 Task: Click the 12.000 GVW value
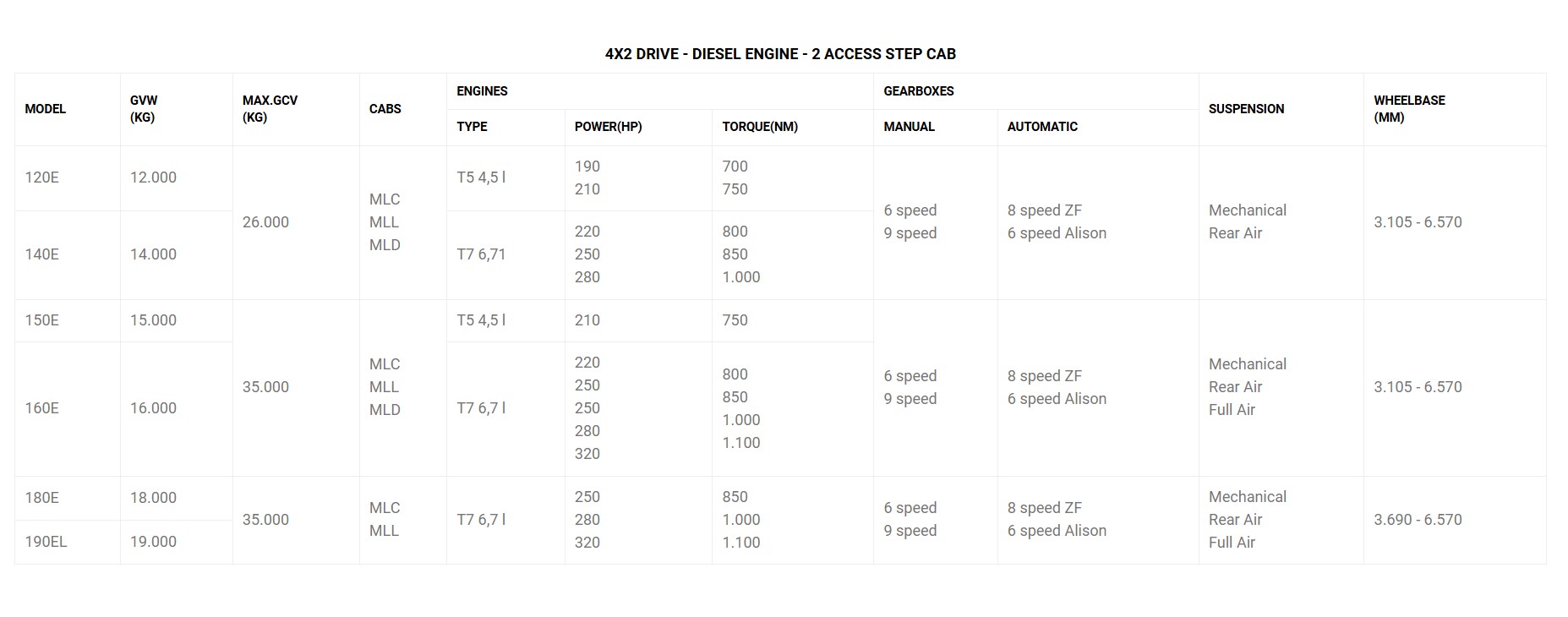[x=153, y=177]
